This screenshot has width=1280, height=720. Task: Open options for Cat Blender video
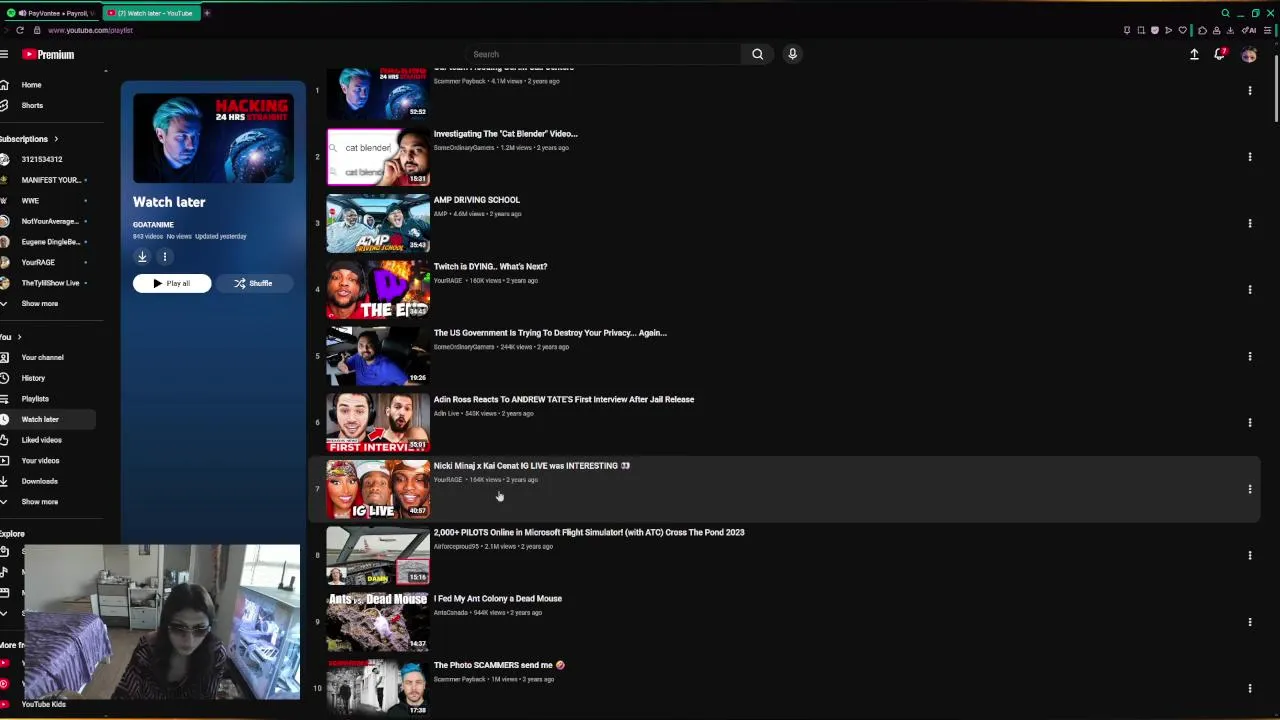[1249, 157]
